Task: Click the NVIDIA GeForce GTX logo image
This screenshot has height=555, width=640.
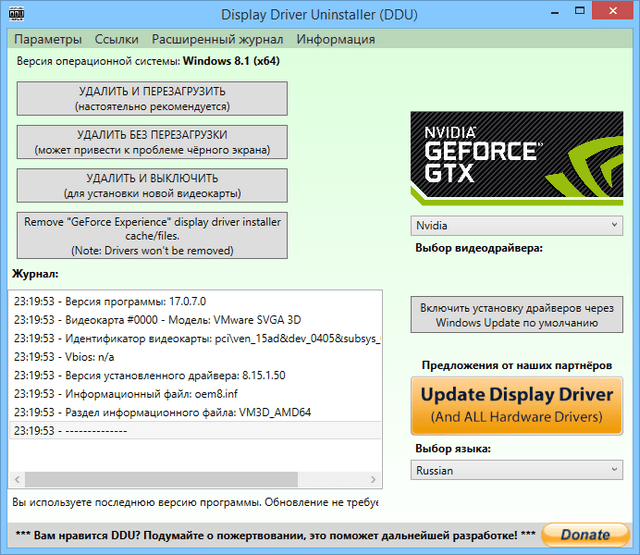Action: [517, 160]
